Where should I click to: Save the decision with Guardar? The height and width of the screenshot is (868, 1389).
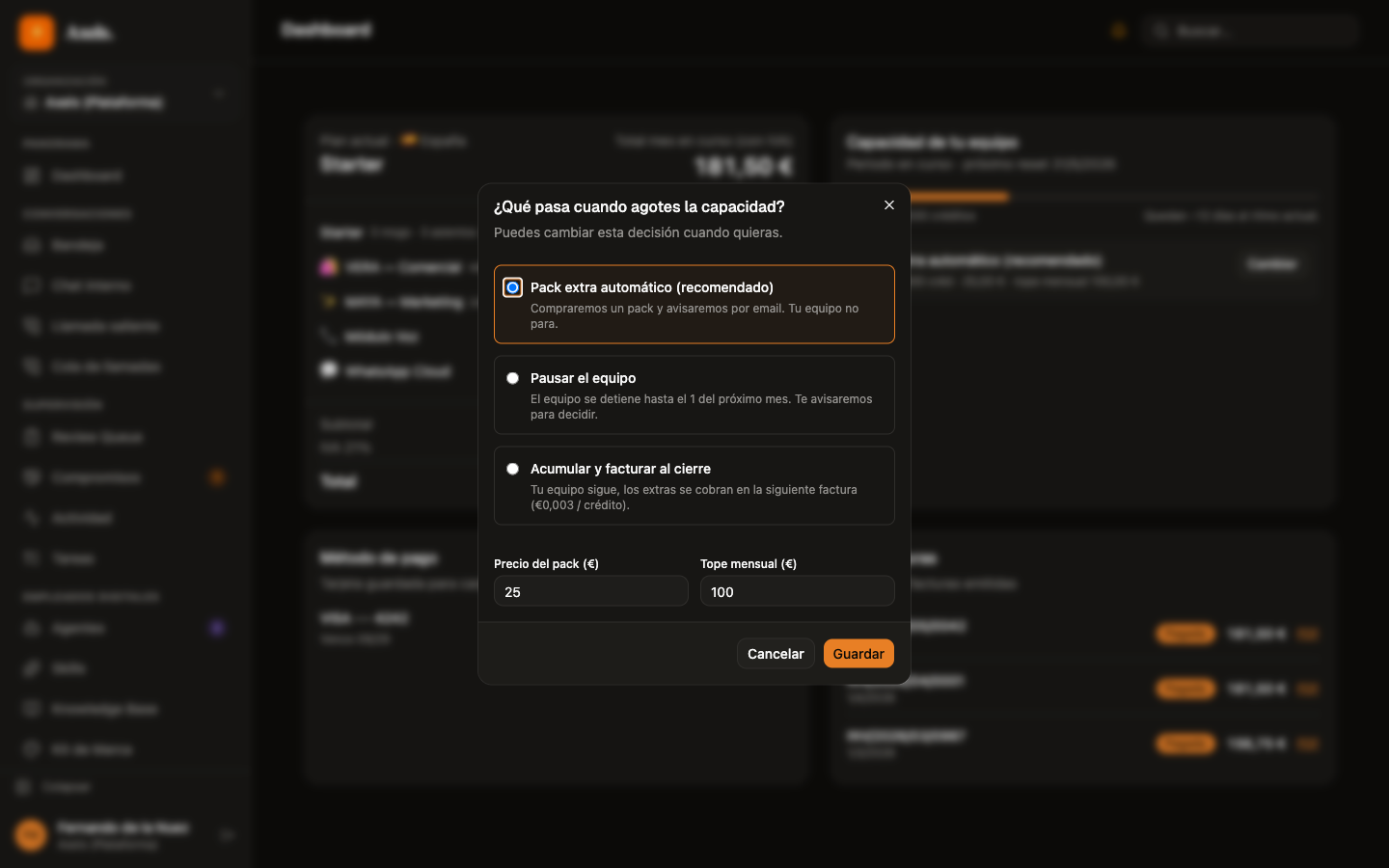pyautogui.click(x=858, y=654)
